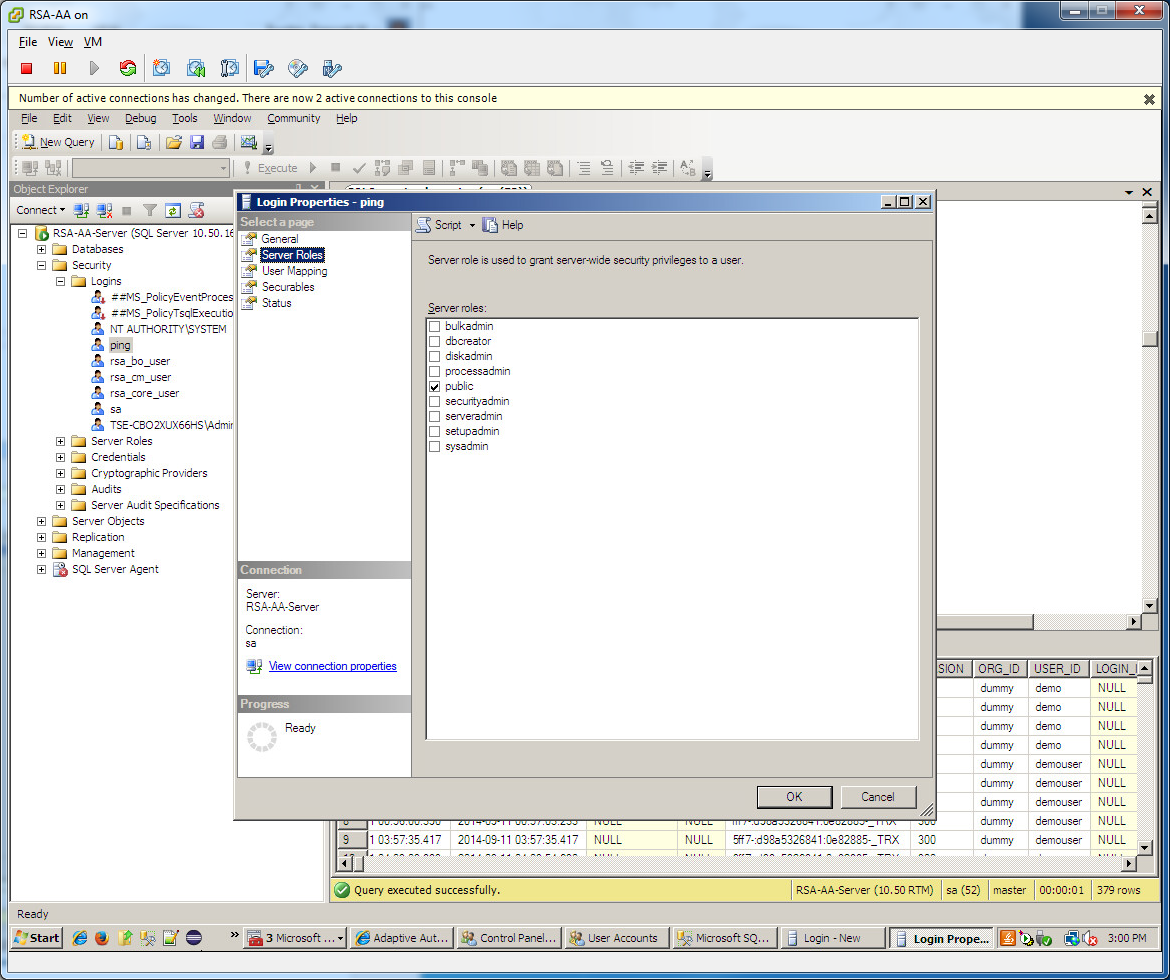Select the User Mapping page

tap(294, 271)
